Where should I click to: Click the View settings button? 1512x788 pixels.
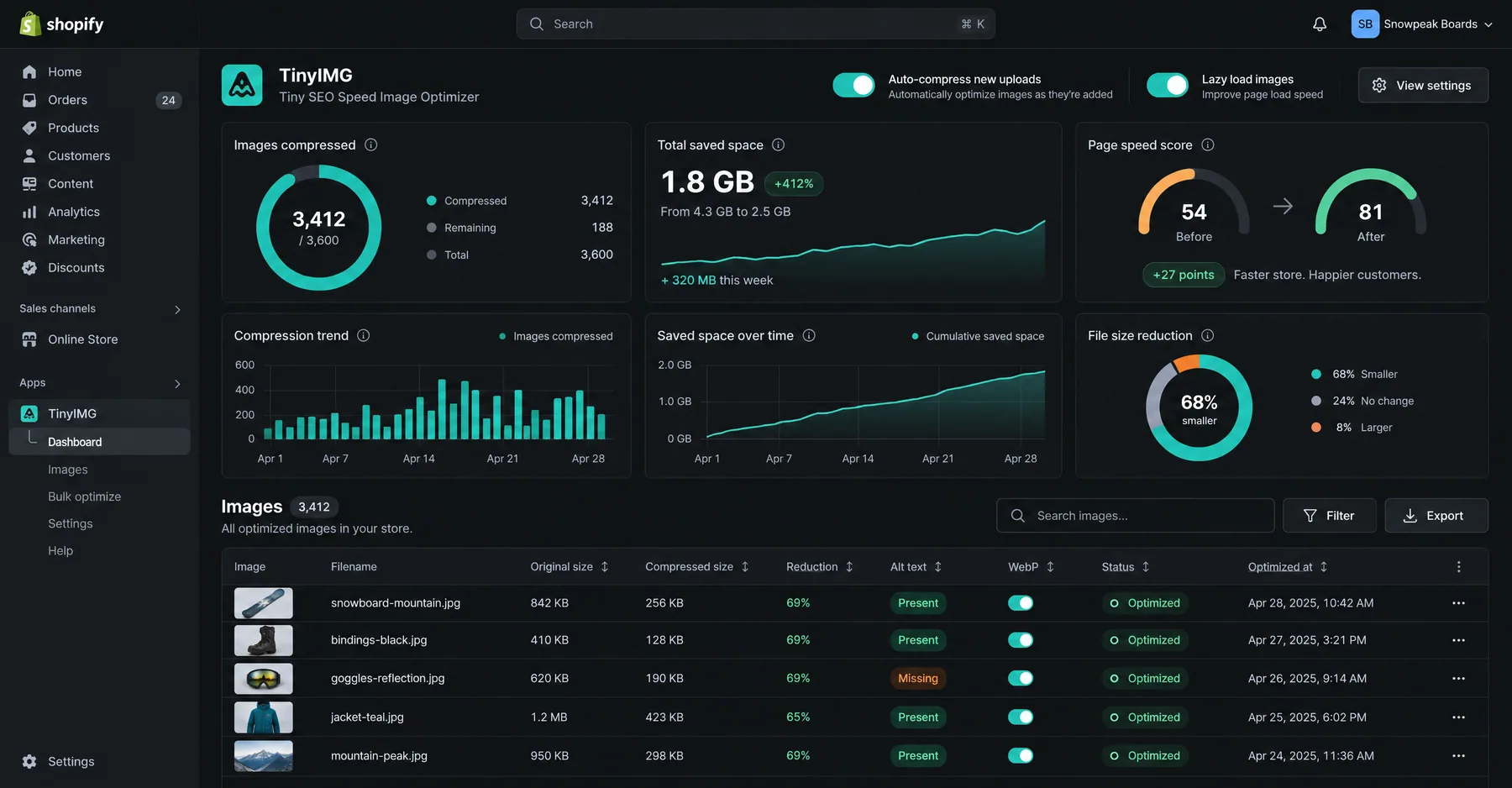[1423, 85]
